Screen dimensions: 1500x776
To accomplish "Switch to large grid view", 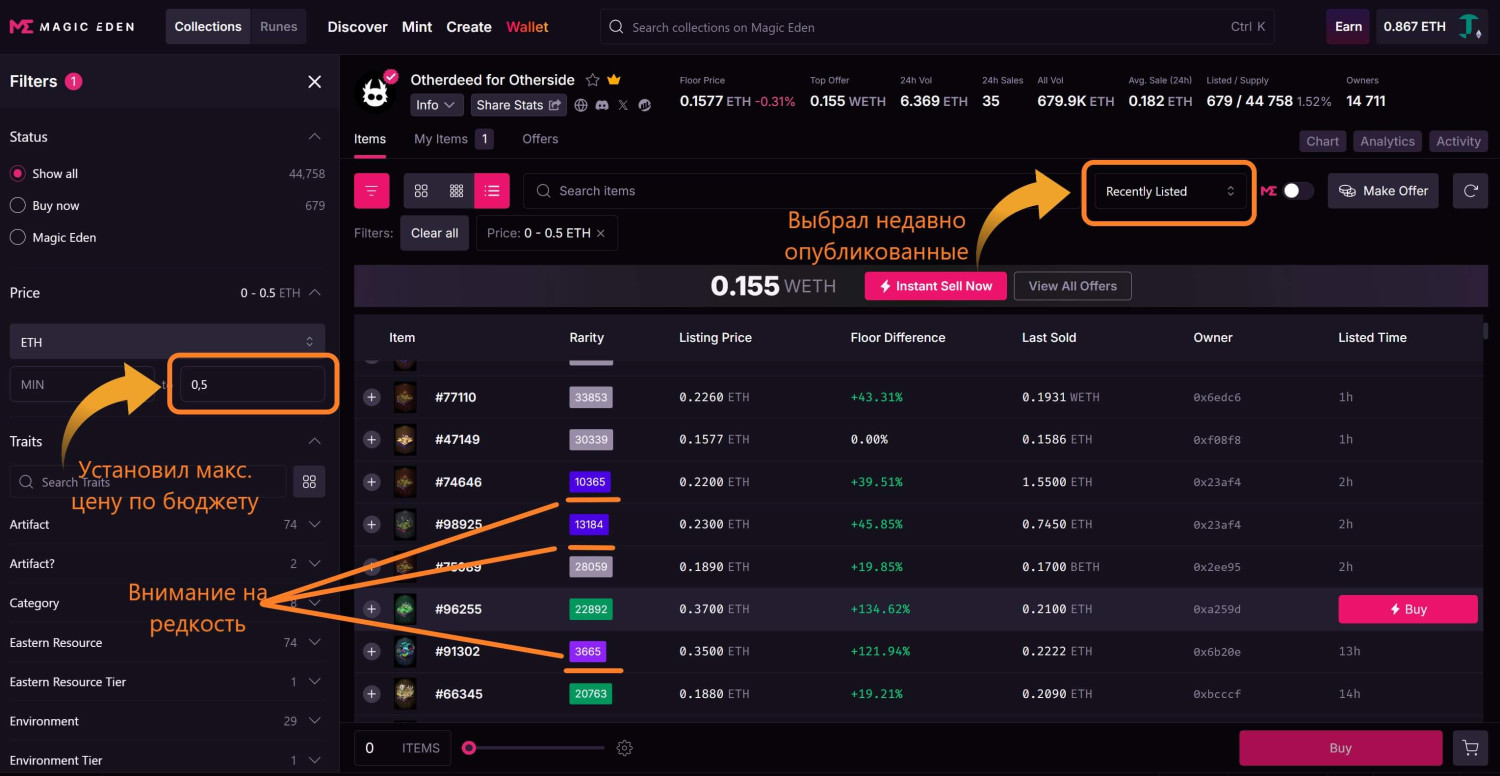I will click(x=421, y=191).
